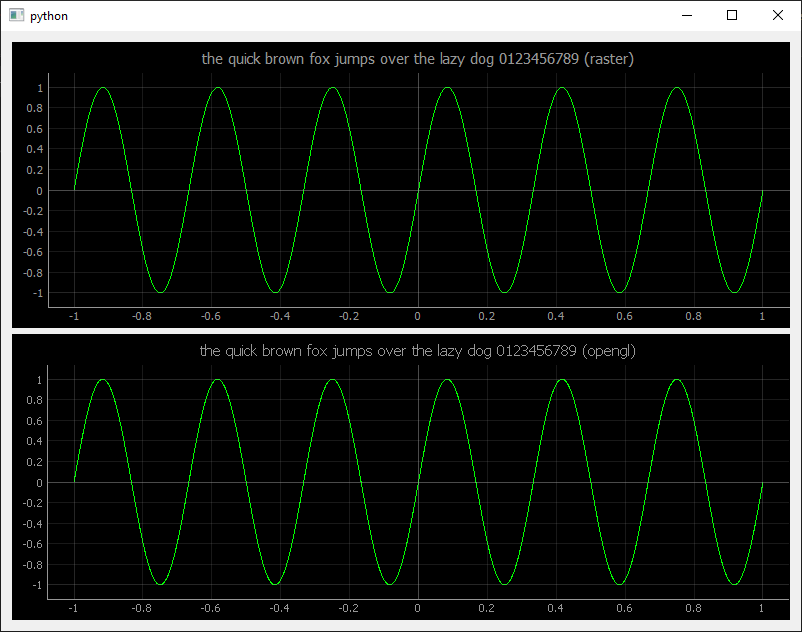The height and width of the screenshot is (632, 802).
Task: Click the python application icon in title bar
Action: [15, 15]
